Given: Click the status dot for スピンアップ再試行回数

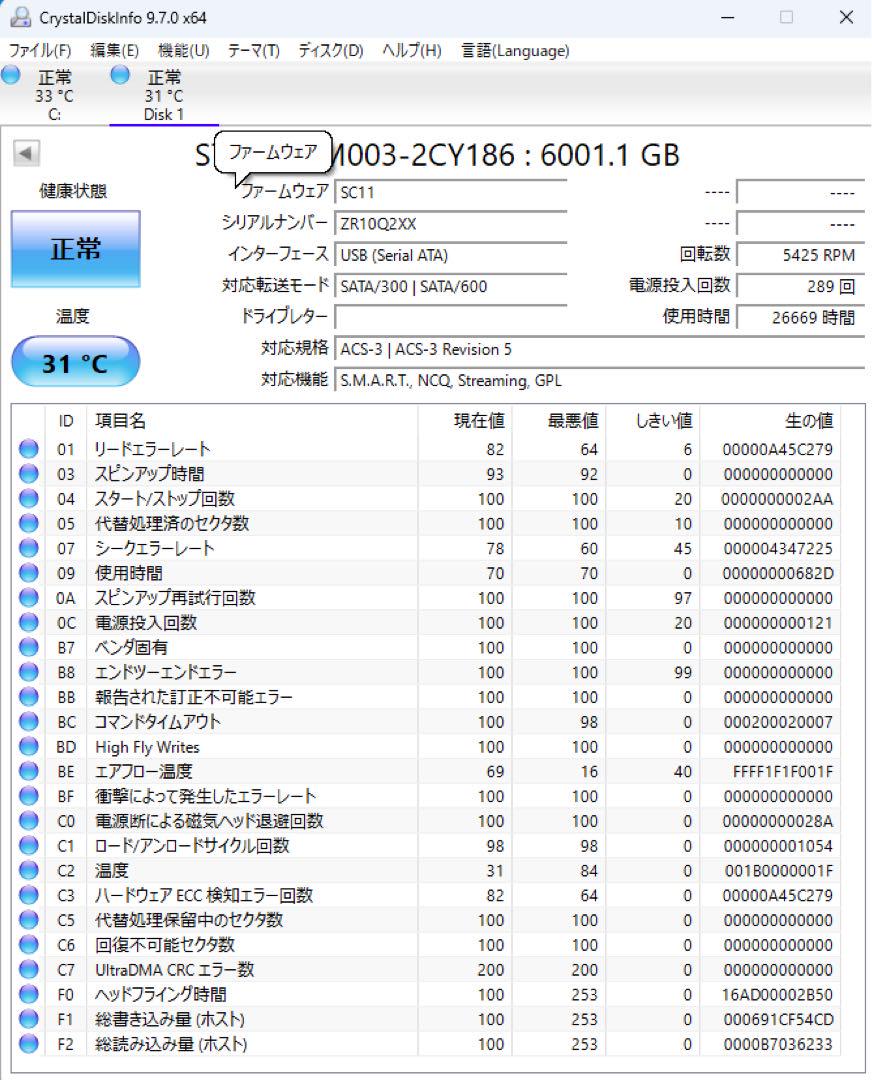Looking at the screenshot, I should (x=29, y=598).
